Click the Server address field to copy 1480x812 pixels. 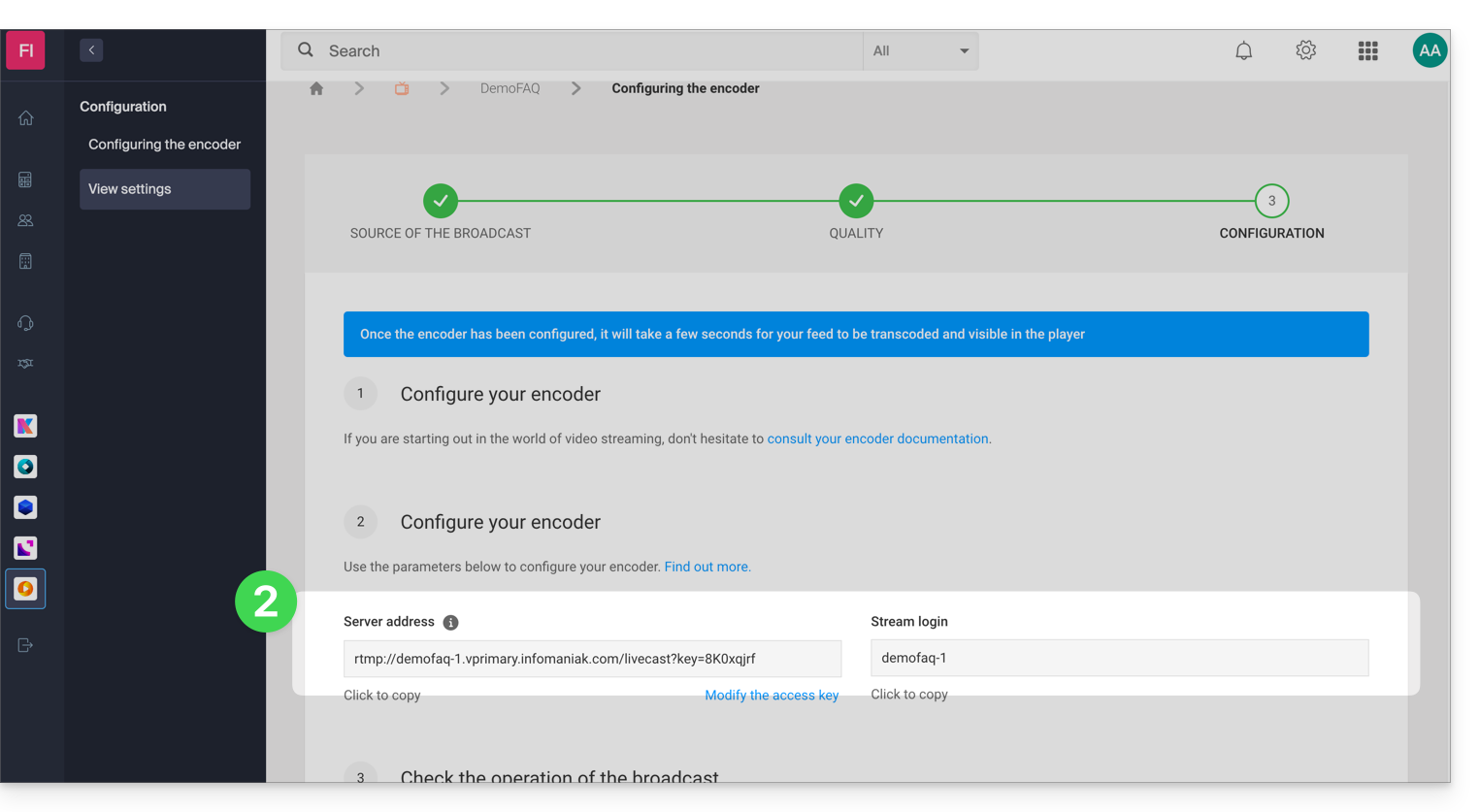click(592, 659)
